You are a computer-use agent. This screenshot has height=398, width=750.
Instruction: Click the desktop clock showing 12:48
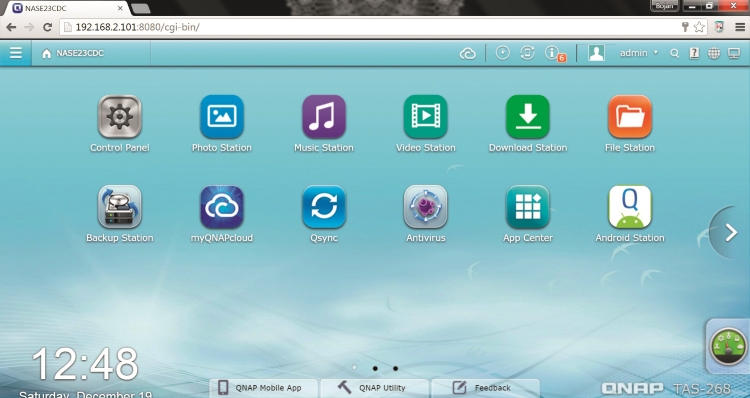[x=85, y=365]
